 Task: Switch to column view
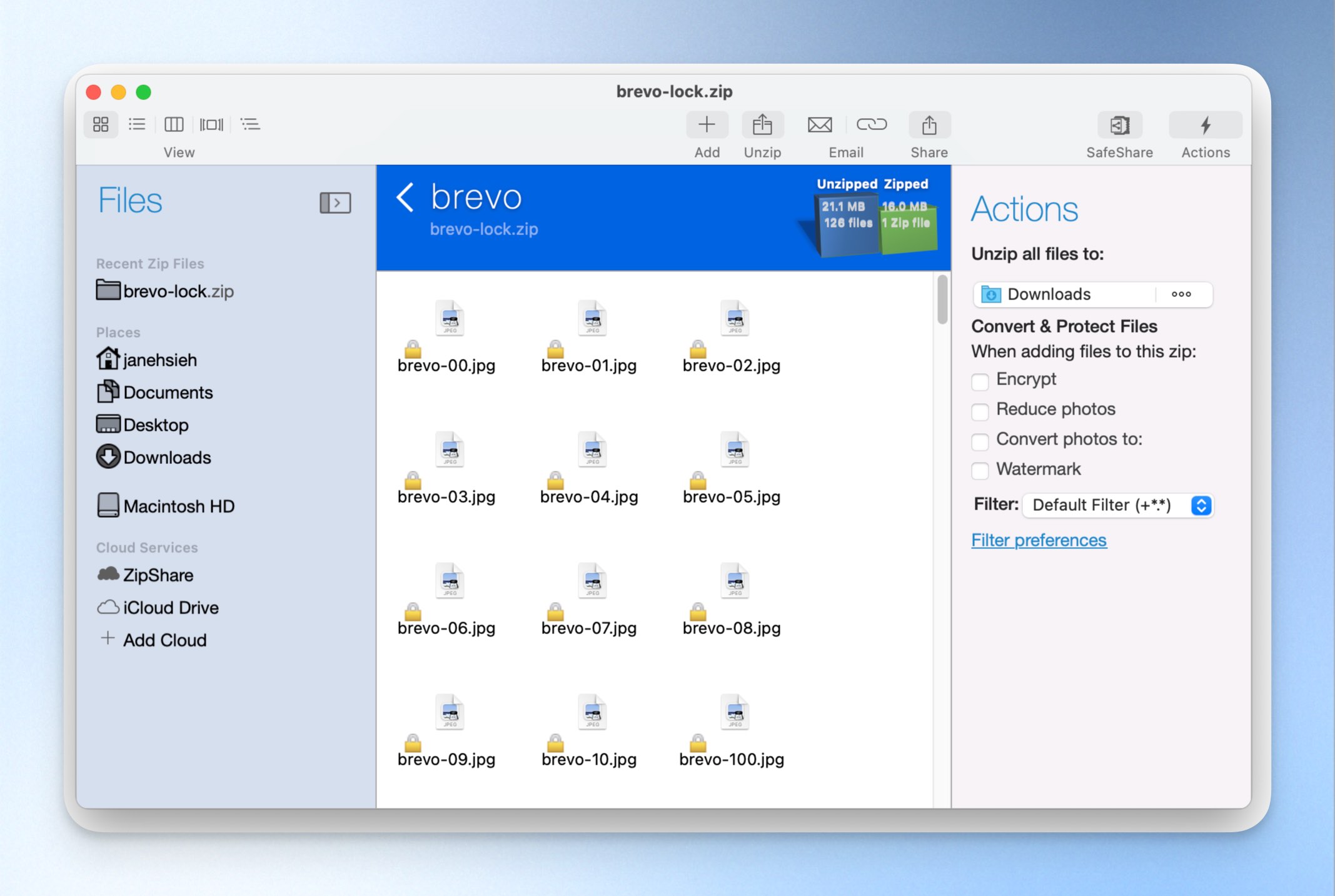[x=174, y=124]
